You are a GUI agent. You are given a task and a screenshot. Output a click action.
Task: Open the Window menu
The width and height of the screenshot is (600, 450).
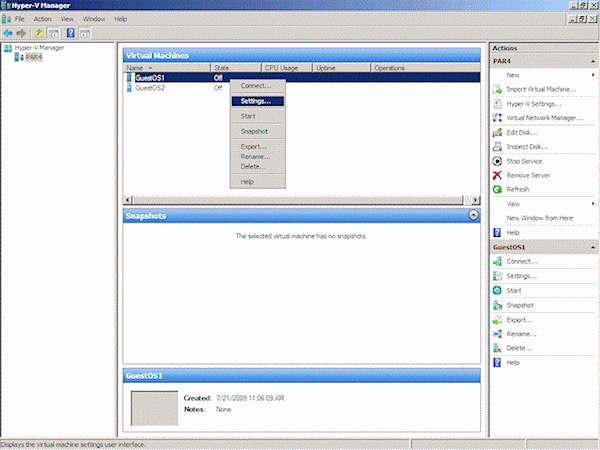[94, 19]
